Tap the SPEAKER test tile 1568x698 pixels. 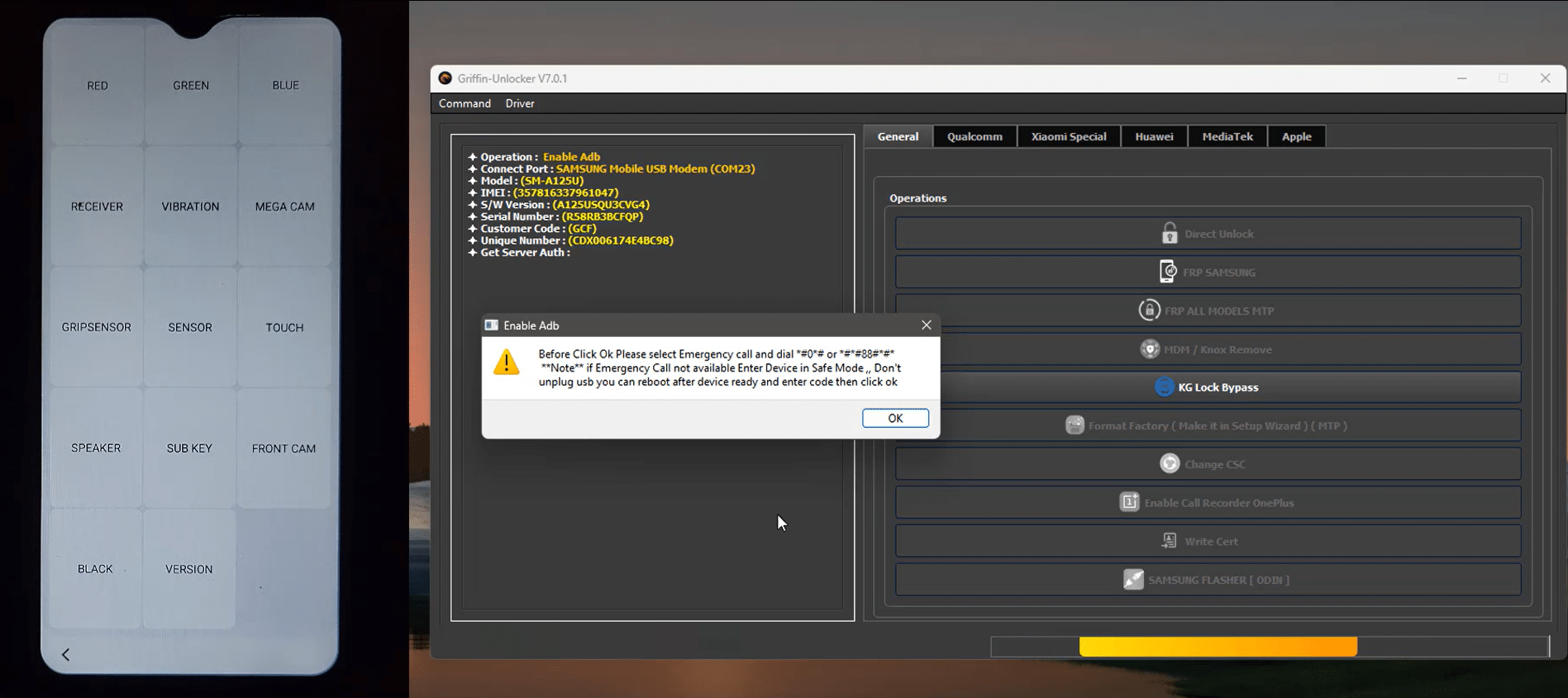pyautogui.click(x=96, y=448)
